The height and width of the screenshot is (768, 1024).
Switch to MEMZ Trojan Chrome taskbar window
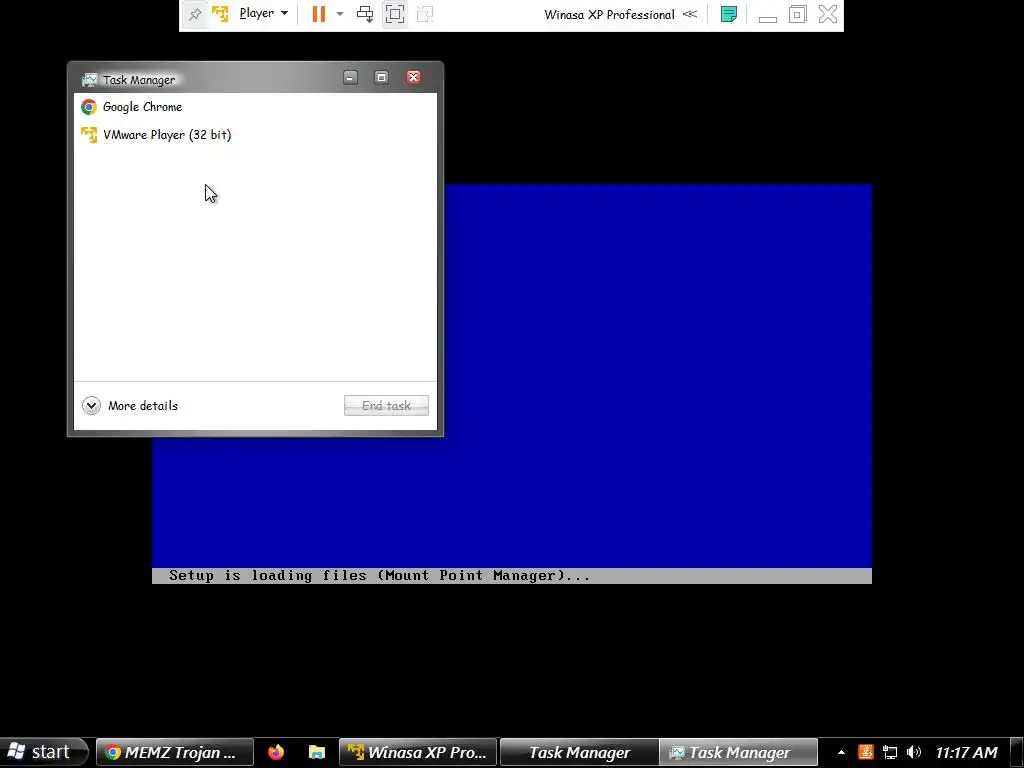(x=174, y=752)
